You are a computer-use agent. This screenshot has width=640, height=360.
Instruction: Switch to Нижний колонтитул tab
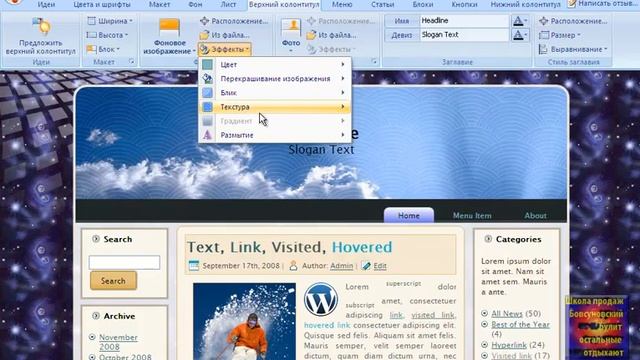point(526,4)
